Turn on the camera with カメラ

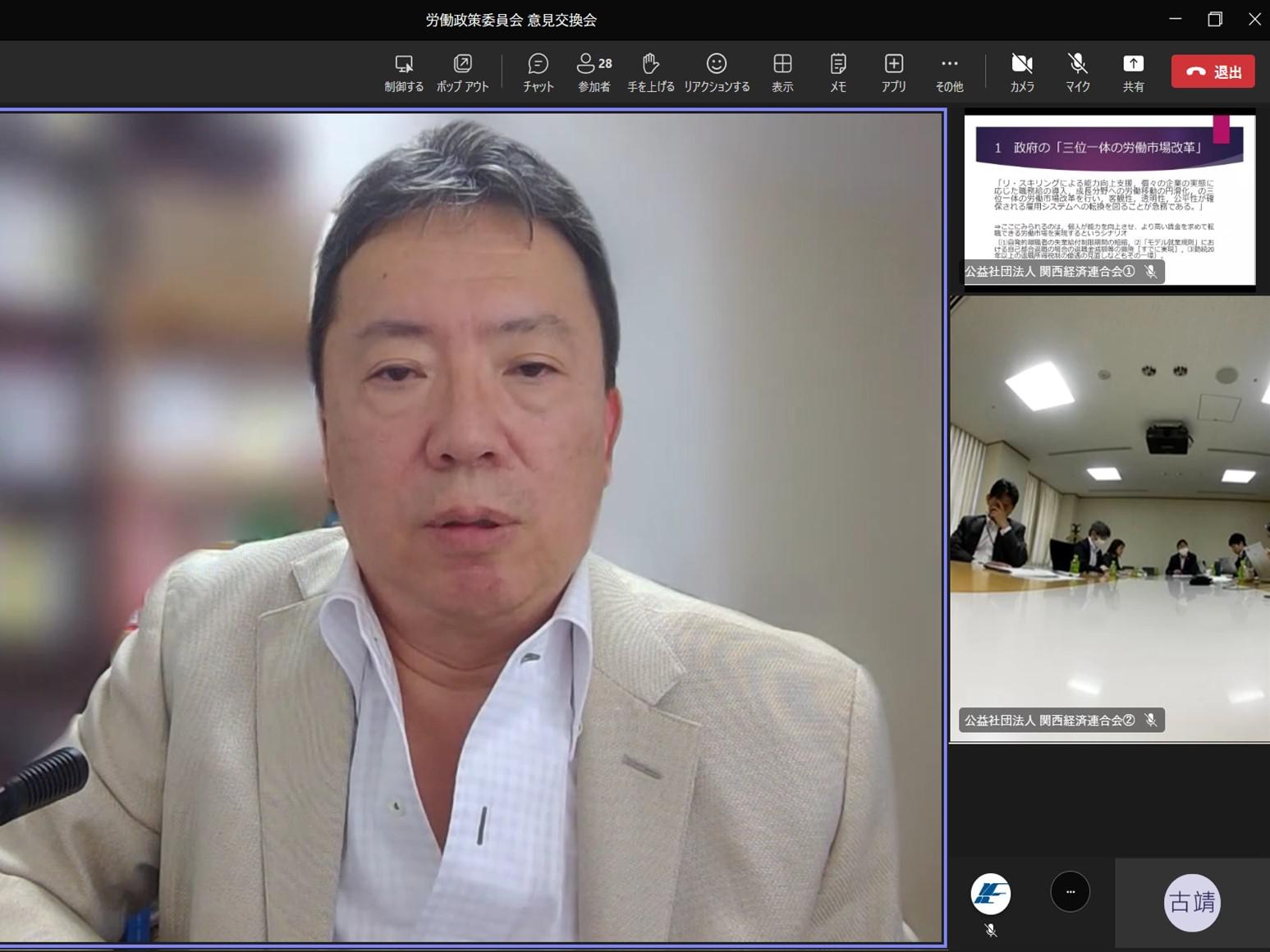tap(1022, 72)
